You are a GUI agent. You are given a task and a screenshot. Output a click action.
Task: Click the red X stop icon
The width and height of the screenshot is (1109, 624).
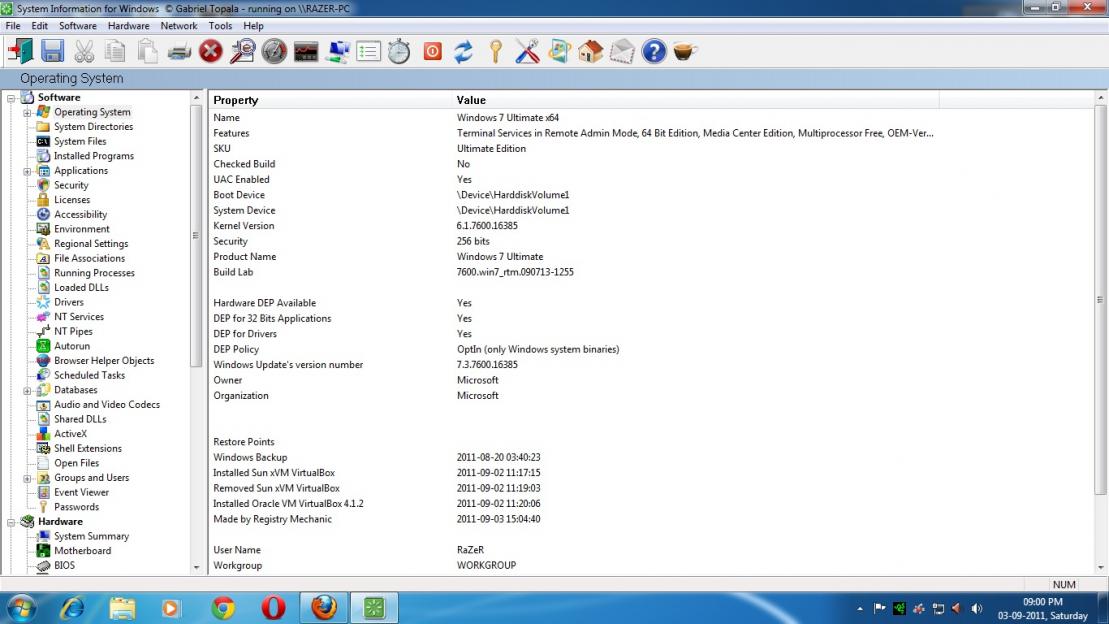tap(211, 52)
